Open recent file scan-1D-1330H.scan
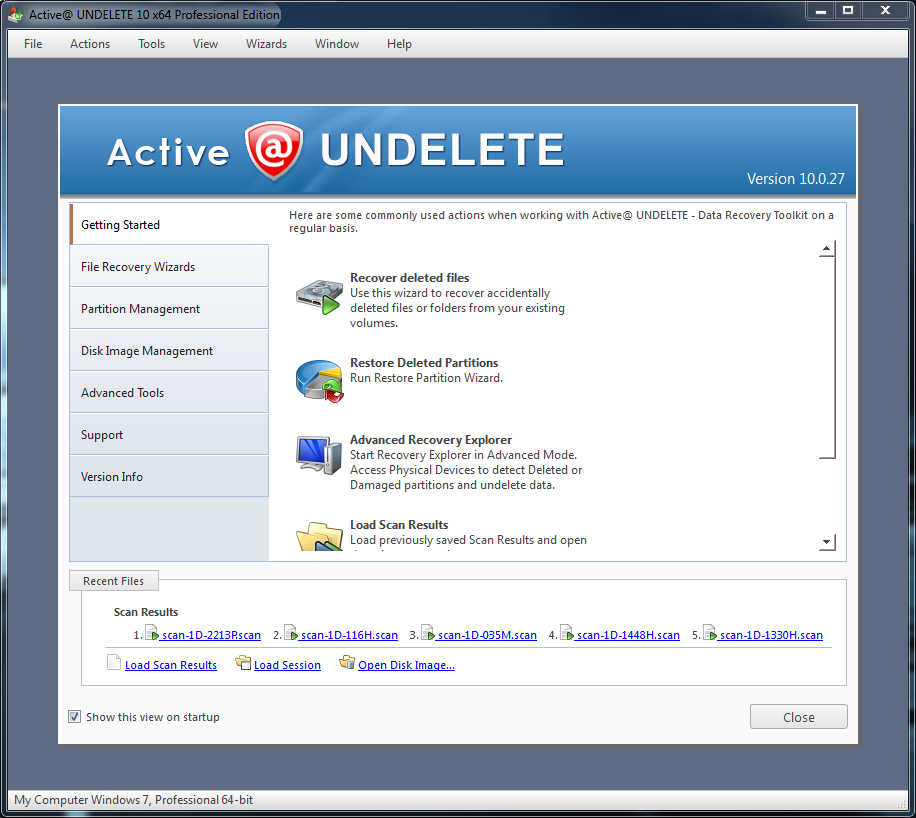916x818 pixels. click(x=771, y=635)
